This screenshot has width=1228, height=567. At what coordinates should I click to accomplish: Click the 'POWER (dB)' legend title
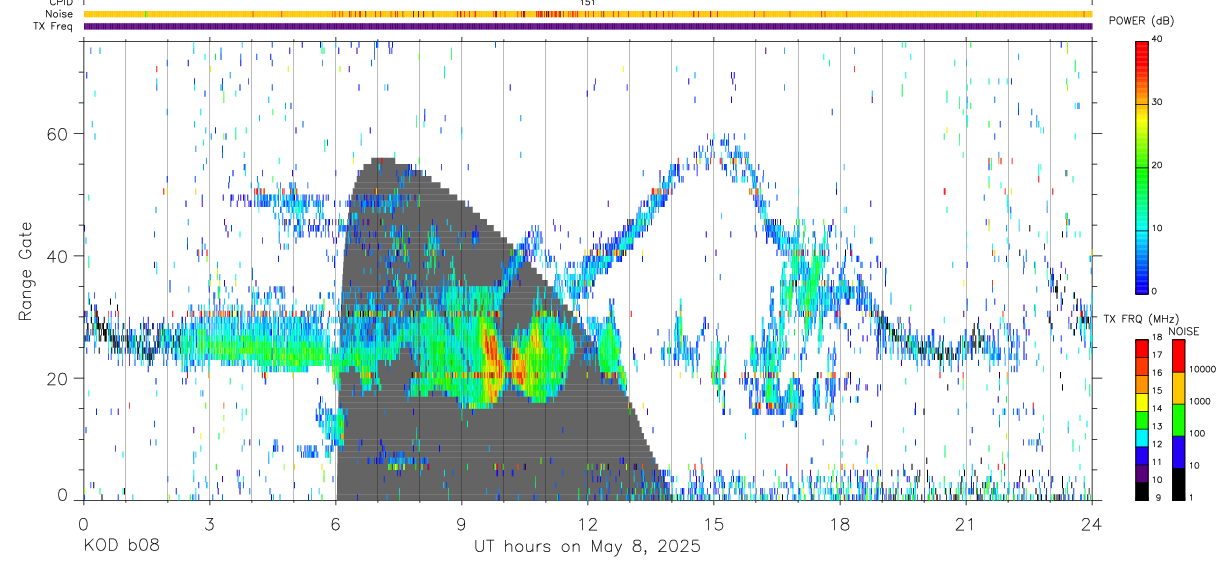click(x=1141, y=21)
